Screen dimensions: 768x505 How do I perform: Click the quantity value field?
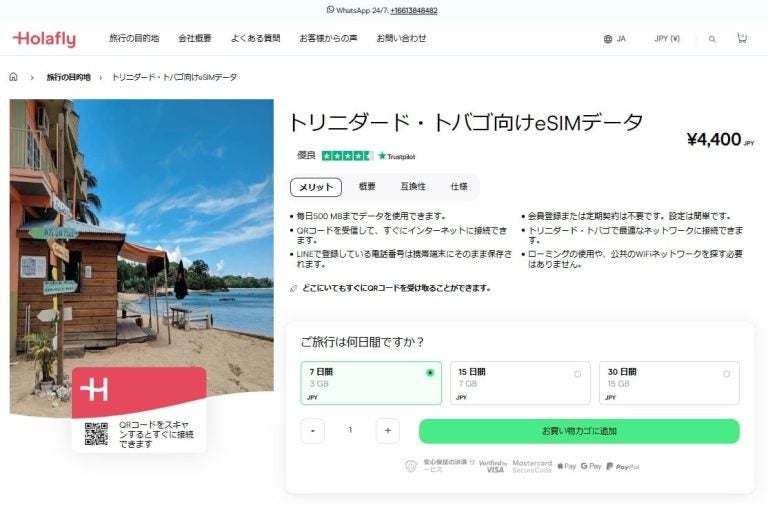(x=350, y=431)
